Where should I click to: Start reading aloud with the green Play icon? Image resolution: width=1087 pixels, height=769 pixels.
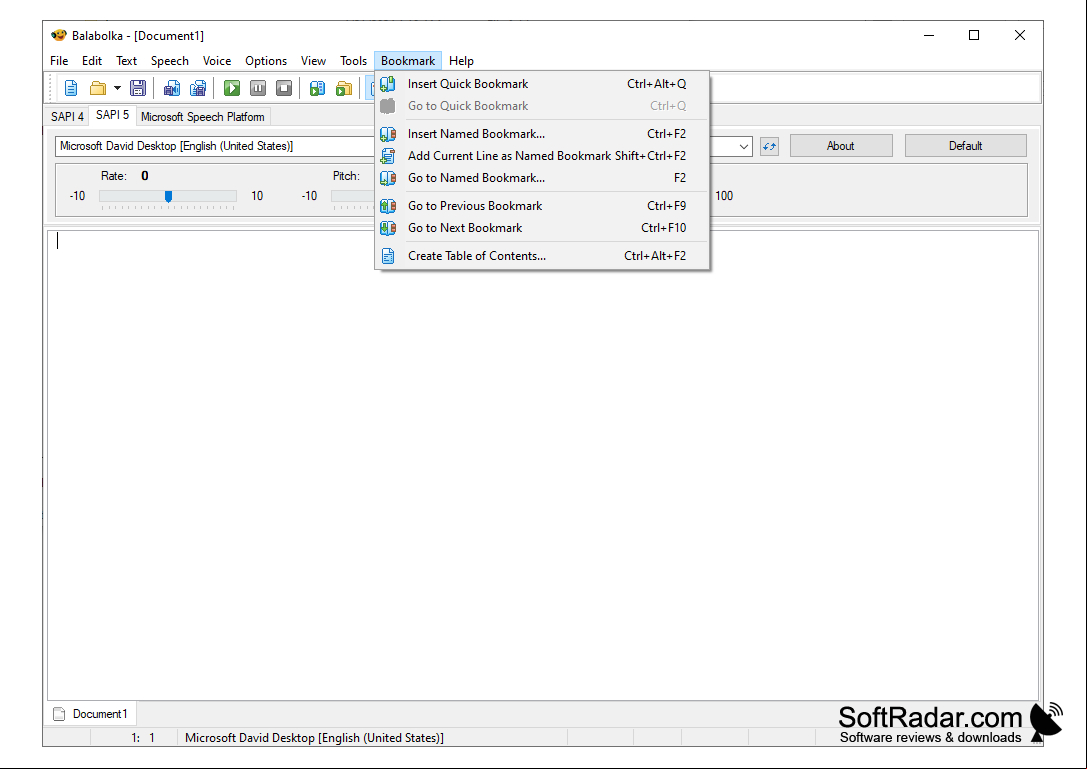pyautogui.click(x=232, y=88)
